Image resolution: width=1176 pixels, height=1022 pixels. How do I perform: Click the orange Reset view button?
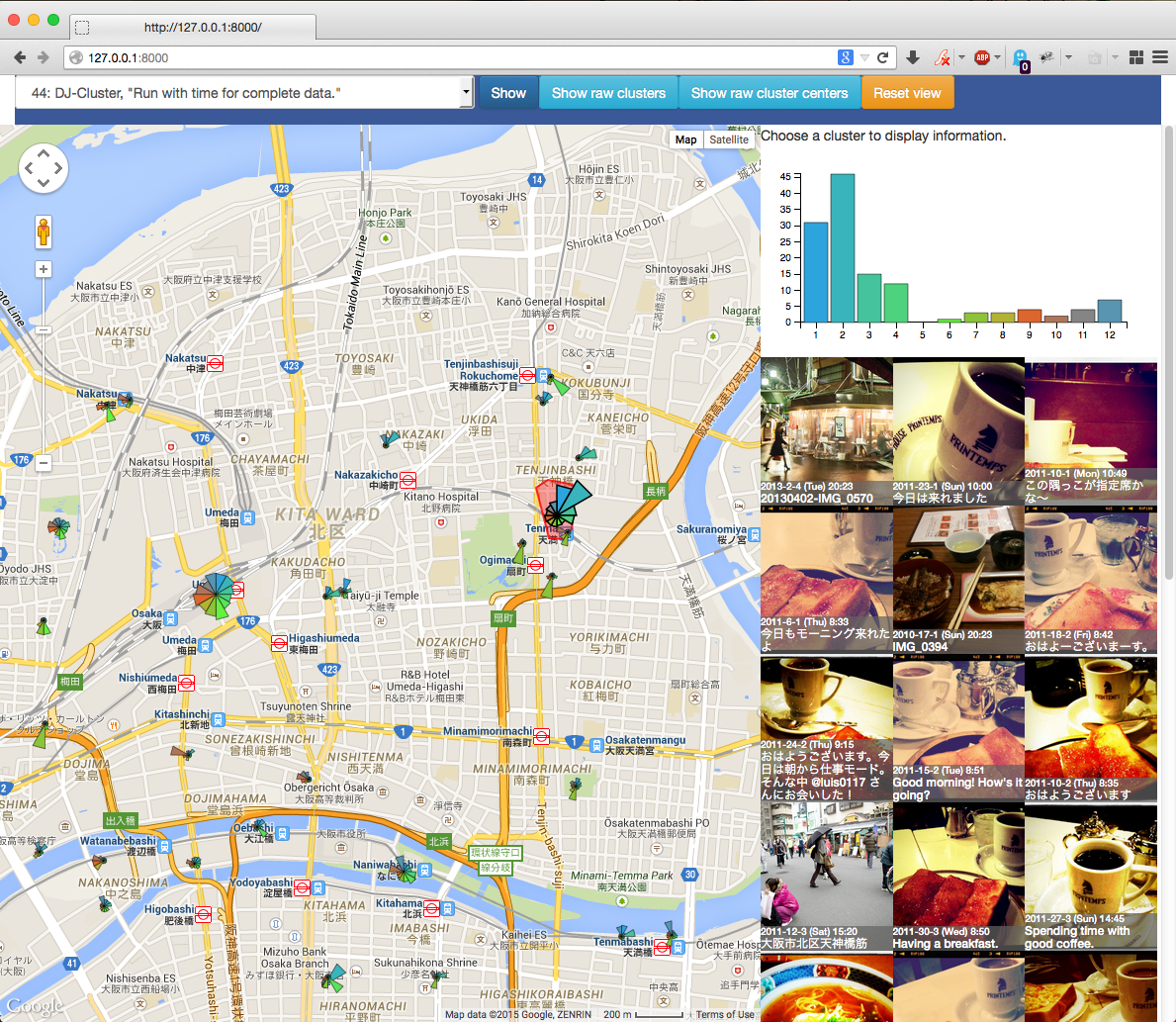pos(907,93)
